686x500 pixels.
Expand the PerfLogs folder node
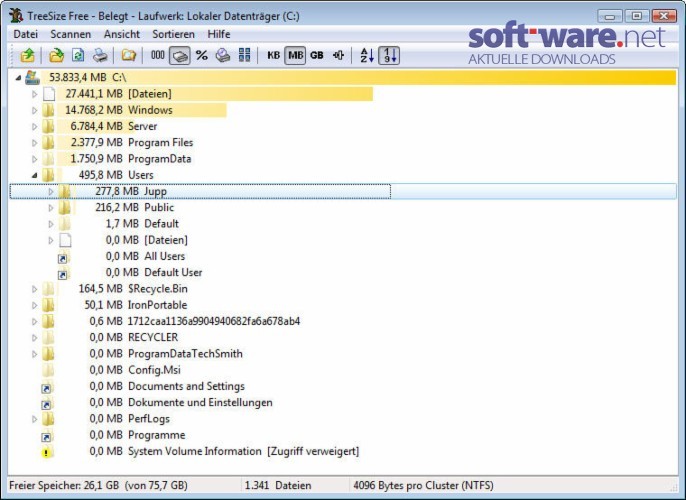pos(35,419)
